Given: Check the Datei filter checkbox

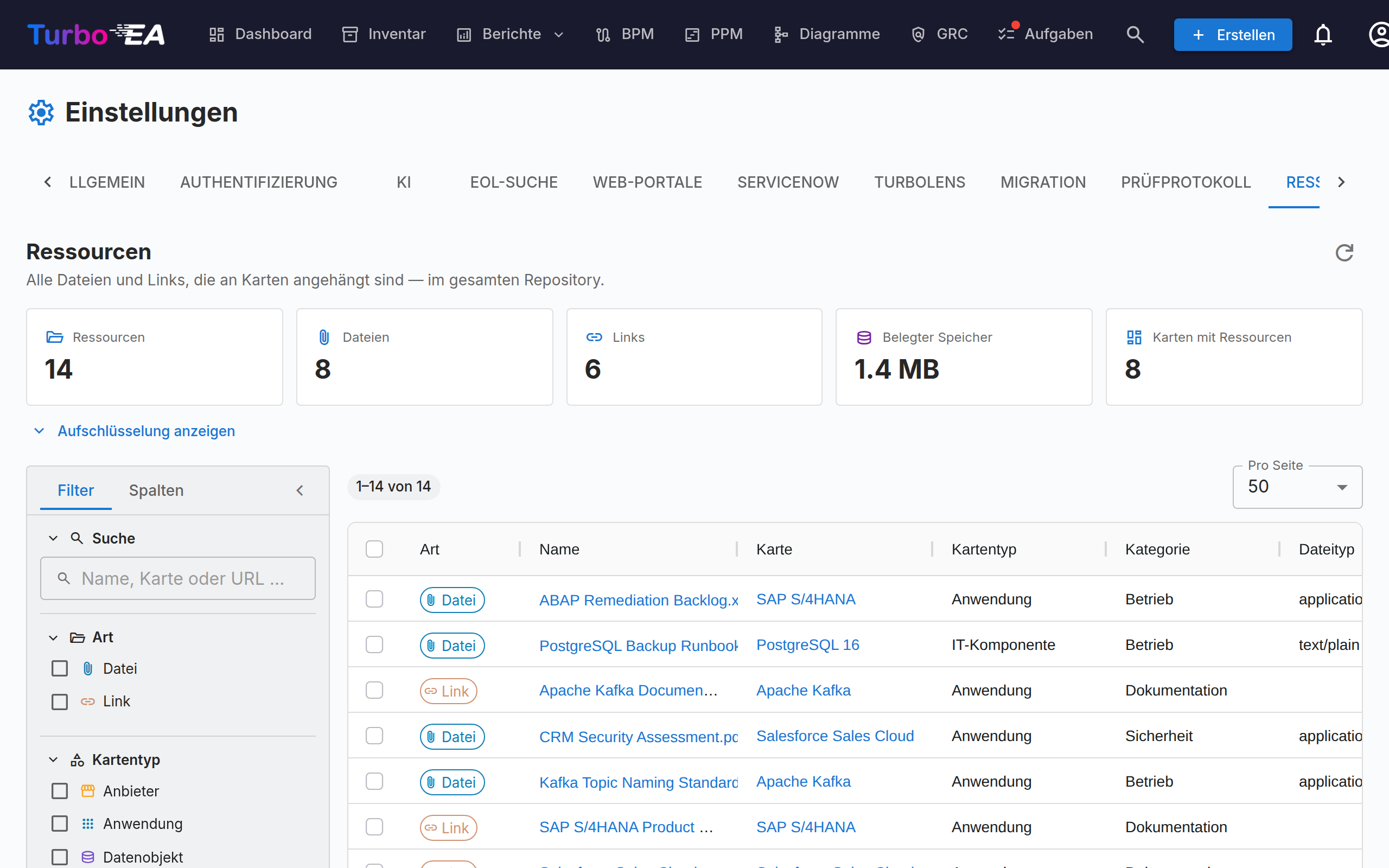Looking at the screenshot, I should point(60,668).
